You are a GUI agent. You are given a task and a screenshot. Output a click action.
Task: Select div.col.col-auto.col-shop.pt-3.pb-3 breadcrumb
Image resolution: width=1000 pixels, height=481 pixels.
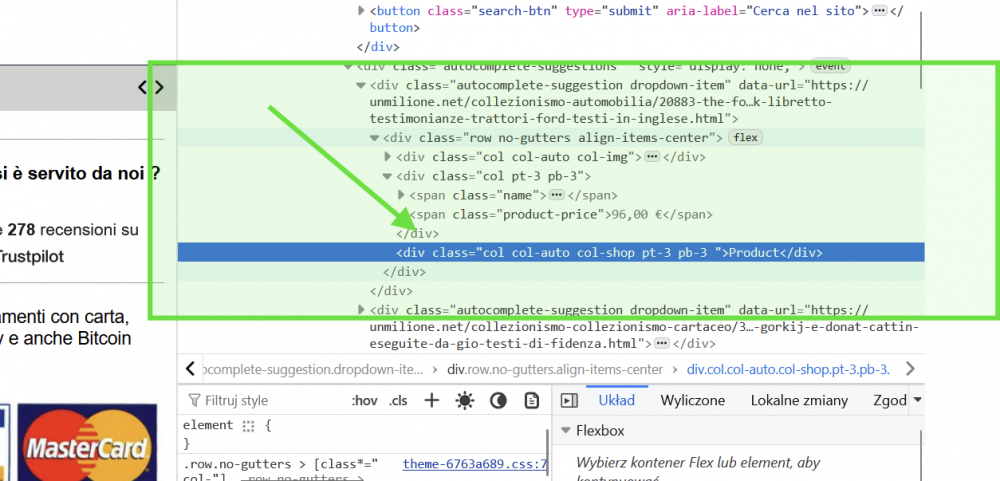788,369
